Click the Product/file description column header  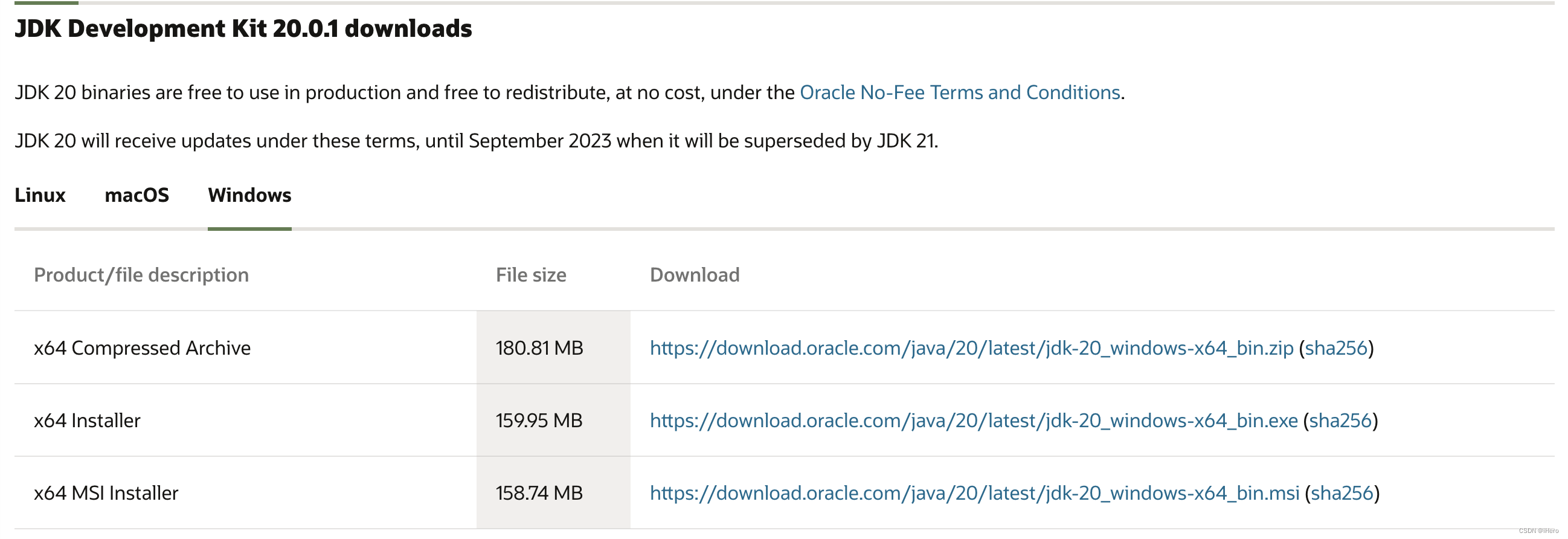point(142,275)
